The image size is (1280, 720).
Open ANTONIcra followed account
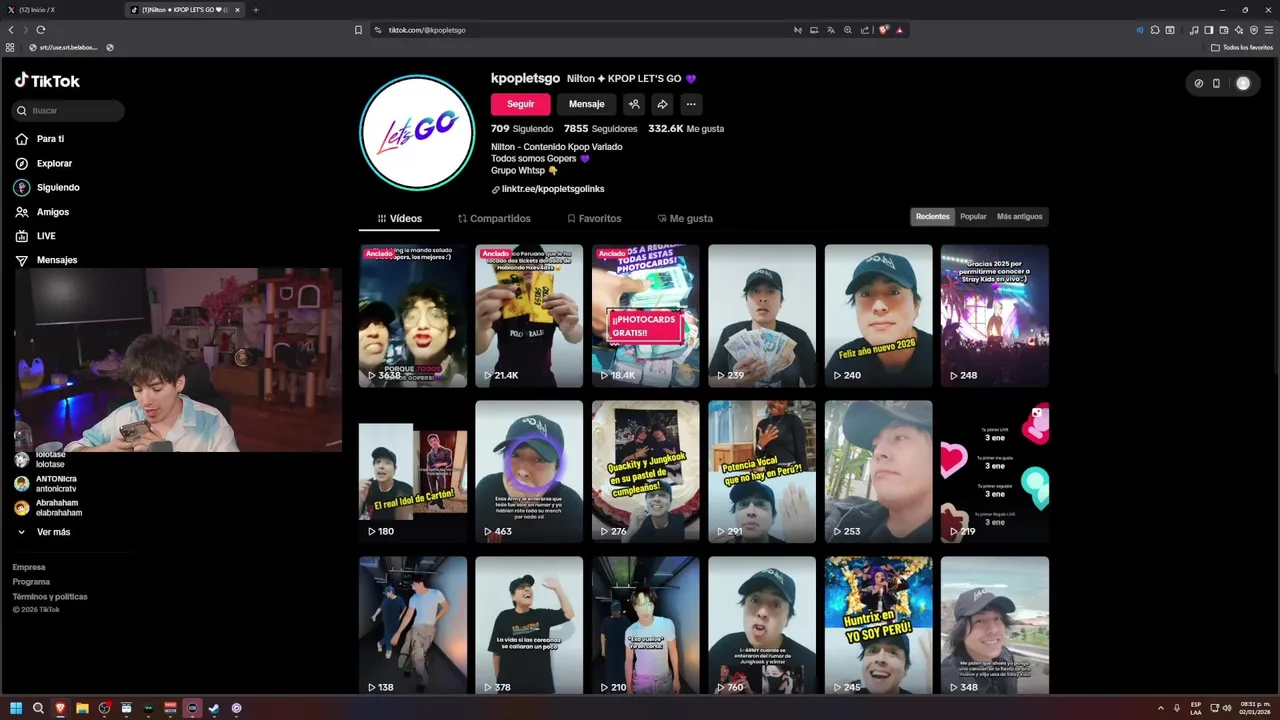point(46,483)
